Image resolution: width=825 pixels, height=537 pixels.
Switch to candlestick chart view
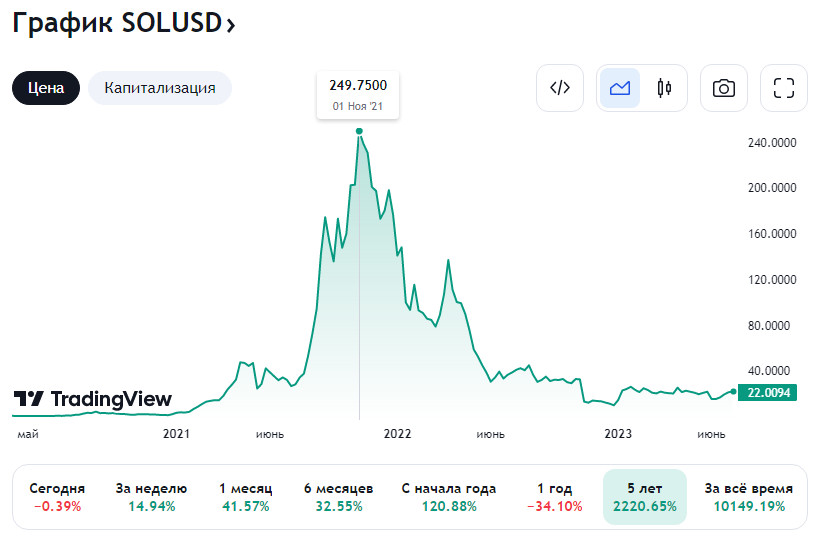664,88
